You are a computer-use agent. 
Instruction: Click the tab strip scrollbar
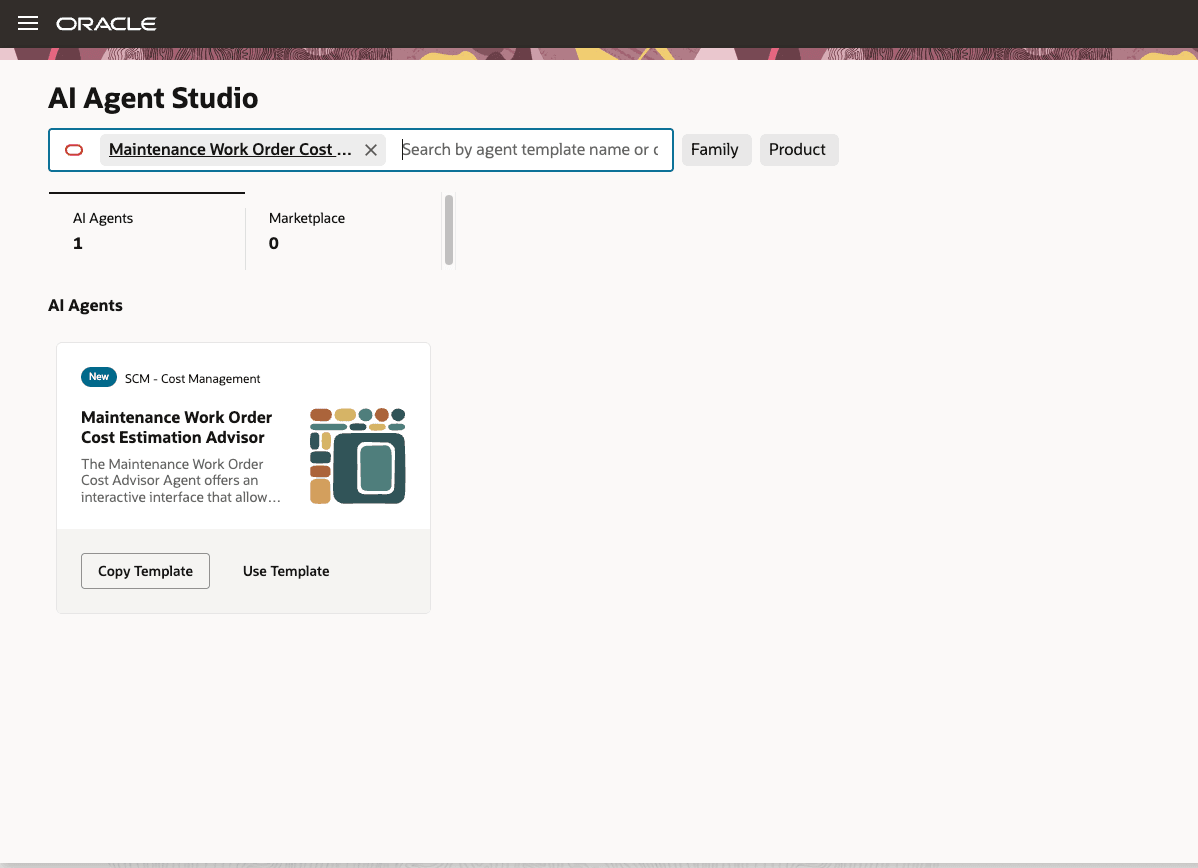(449, 229)
